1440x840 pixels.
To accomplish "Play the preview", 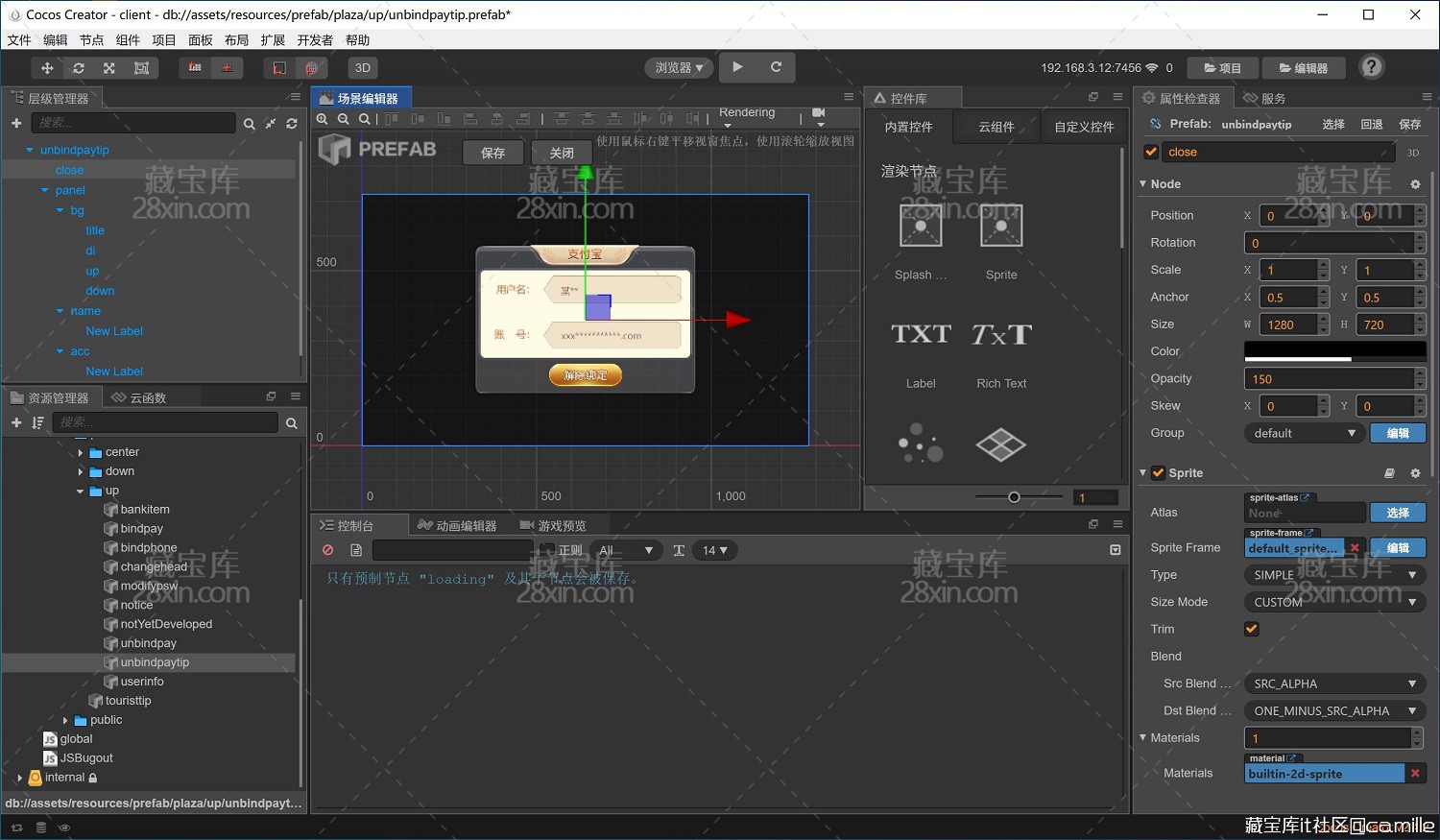I will pos(737,67).
